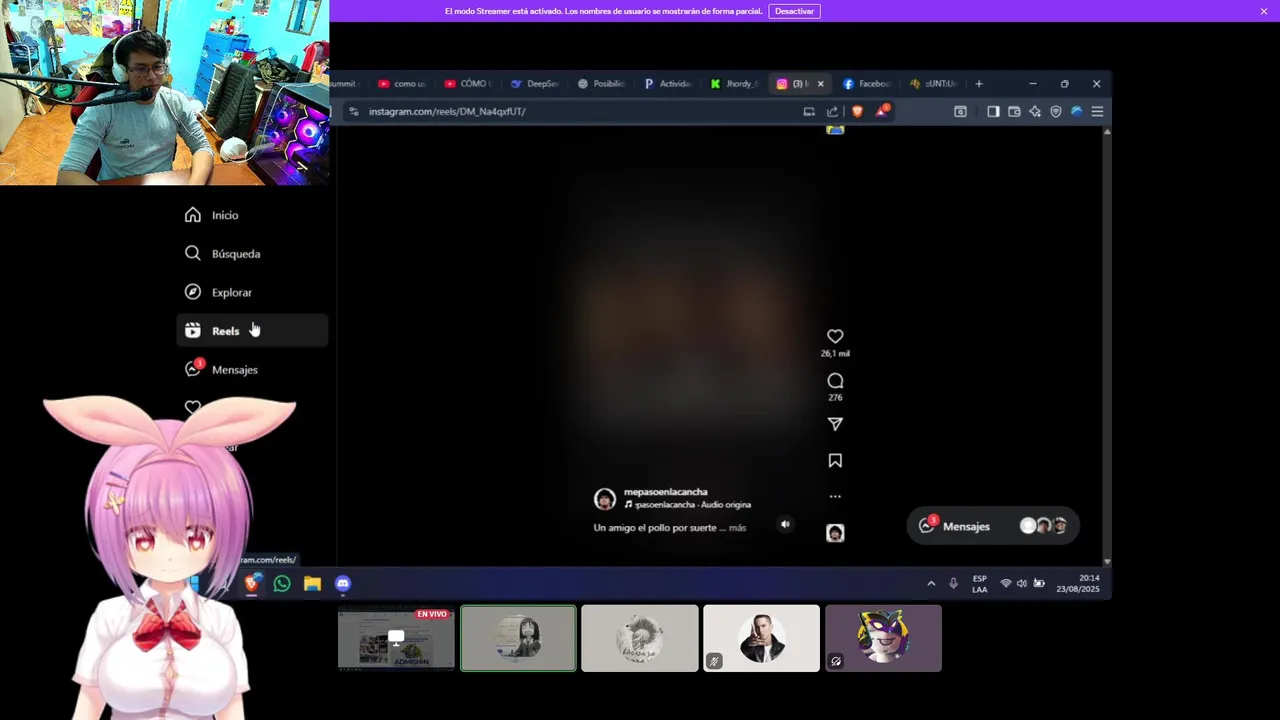Open the Explorar compass icon
This screenshot has width=1280, height=720.
[x=193, y=292]
